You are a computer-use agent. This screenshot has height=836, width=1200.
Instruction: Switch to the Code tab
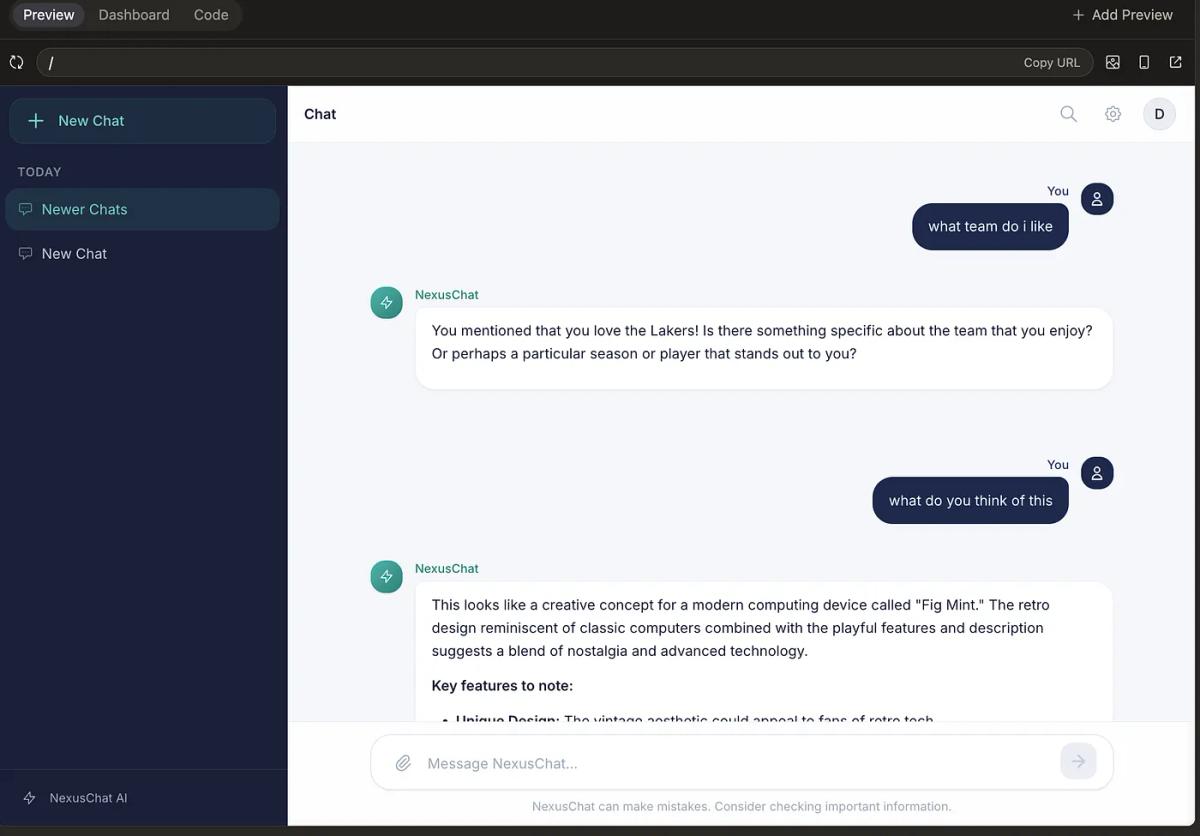210,14
